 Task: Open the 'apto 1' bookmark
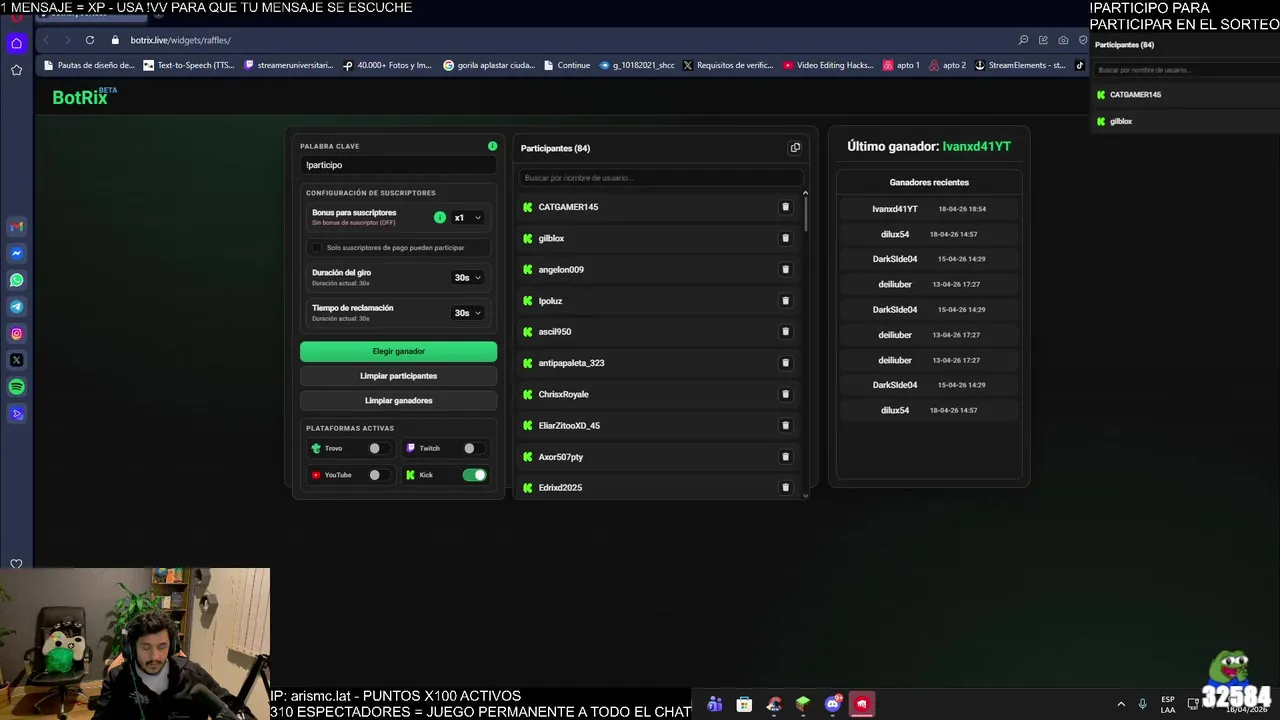[901, 65]
